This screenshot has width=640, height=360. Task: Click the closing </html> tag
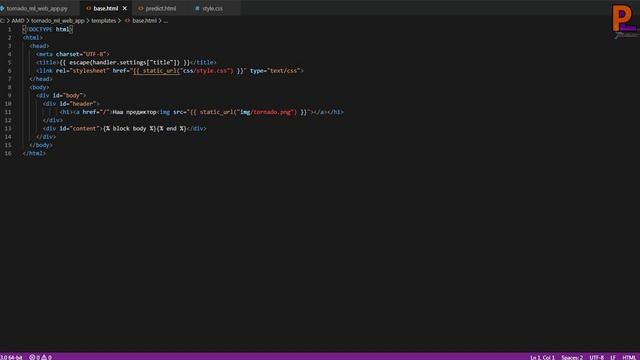coord(34,153)
